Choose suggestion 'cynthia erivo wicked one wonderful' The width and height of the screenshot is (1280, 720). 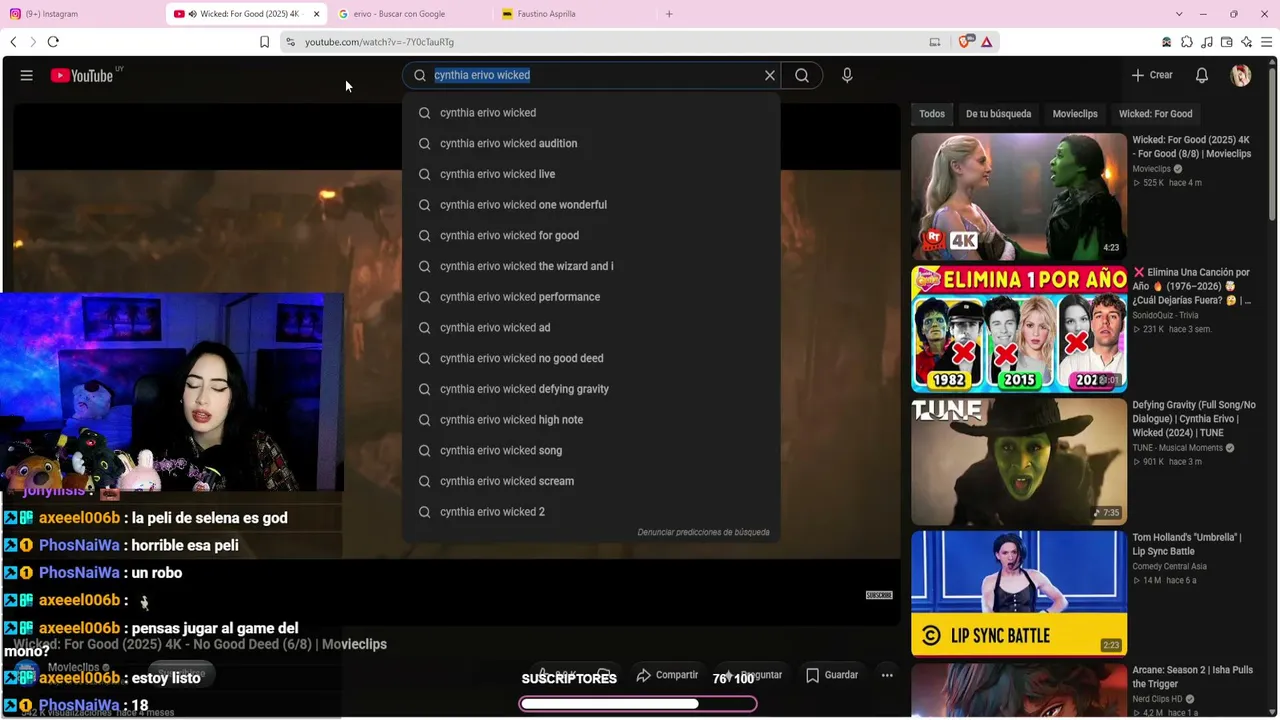(591, 205)
